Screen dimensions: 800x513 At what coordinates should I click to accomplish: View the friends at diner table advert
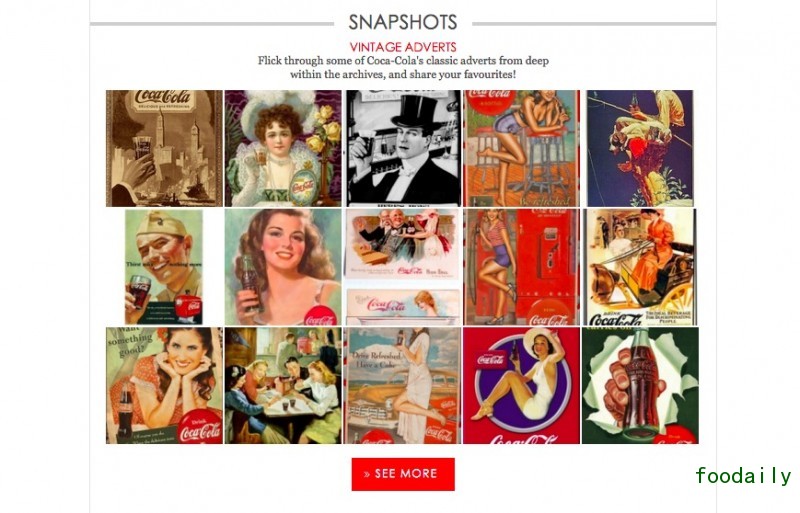[x=283, y=385]
